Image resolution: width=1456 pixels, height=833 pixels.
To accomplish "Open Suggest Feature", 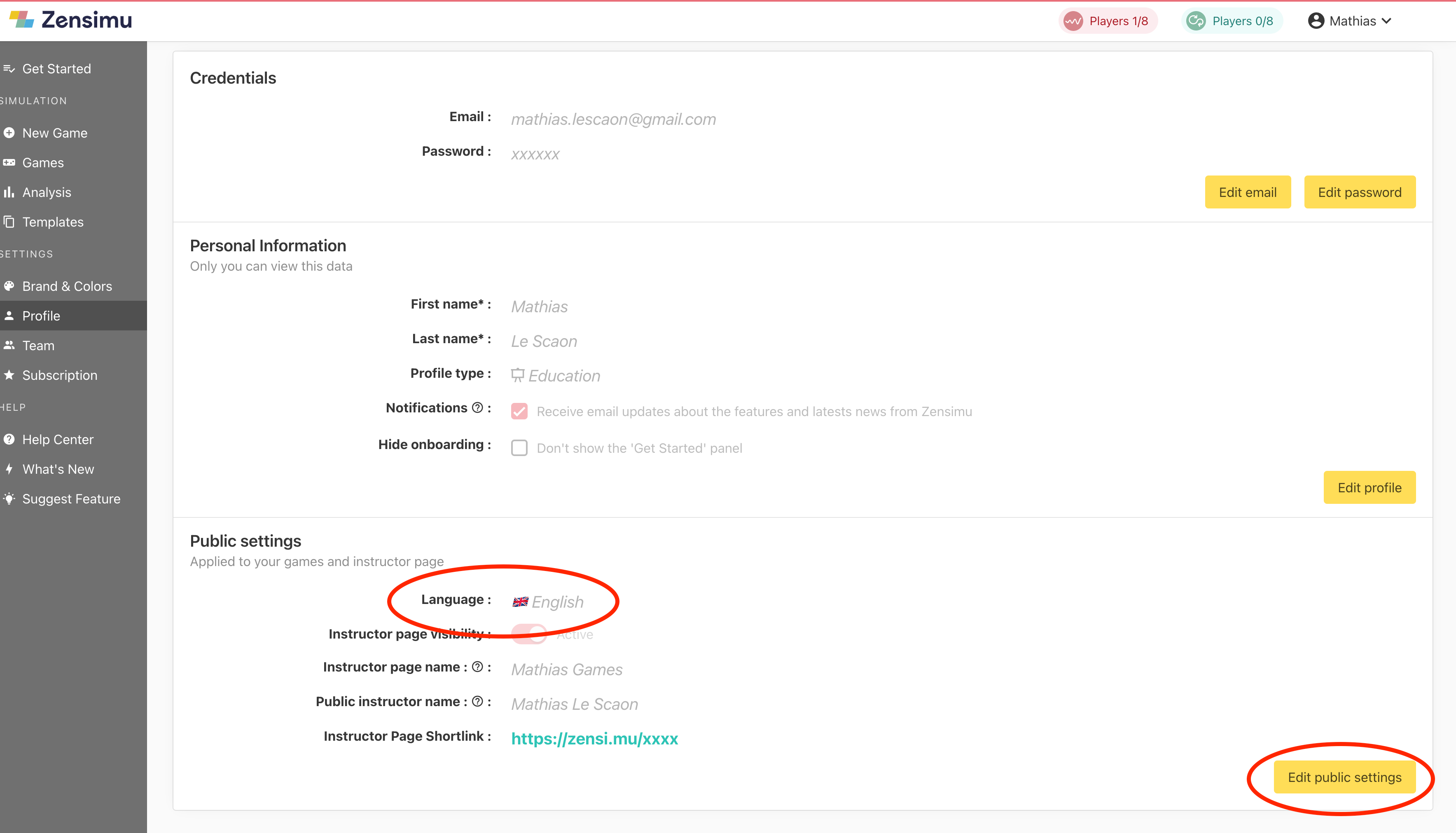I will (x=73, y=499).
